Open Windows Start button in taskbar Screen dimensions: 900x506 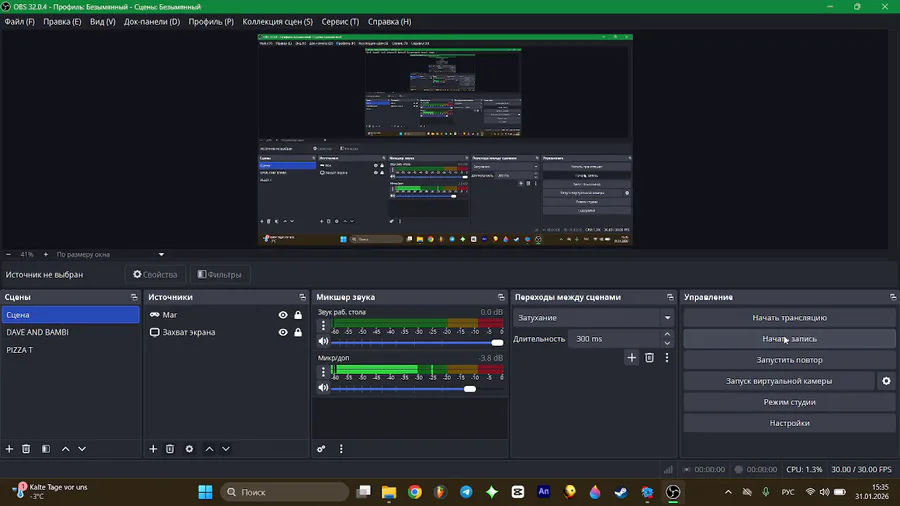(x=205, y=492)
